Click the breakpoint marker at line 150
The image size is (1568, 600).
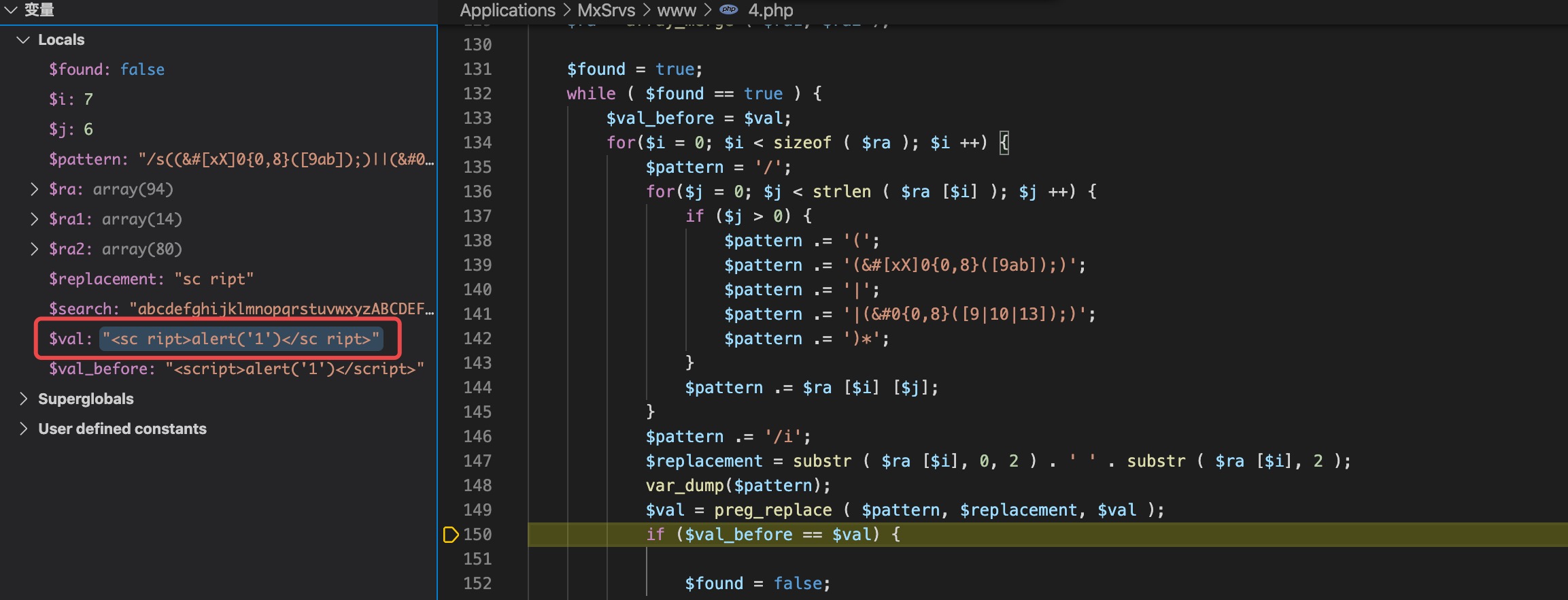click(x=450, y=535)
